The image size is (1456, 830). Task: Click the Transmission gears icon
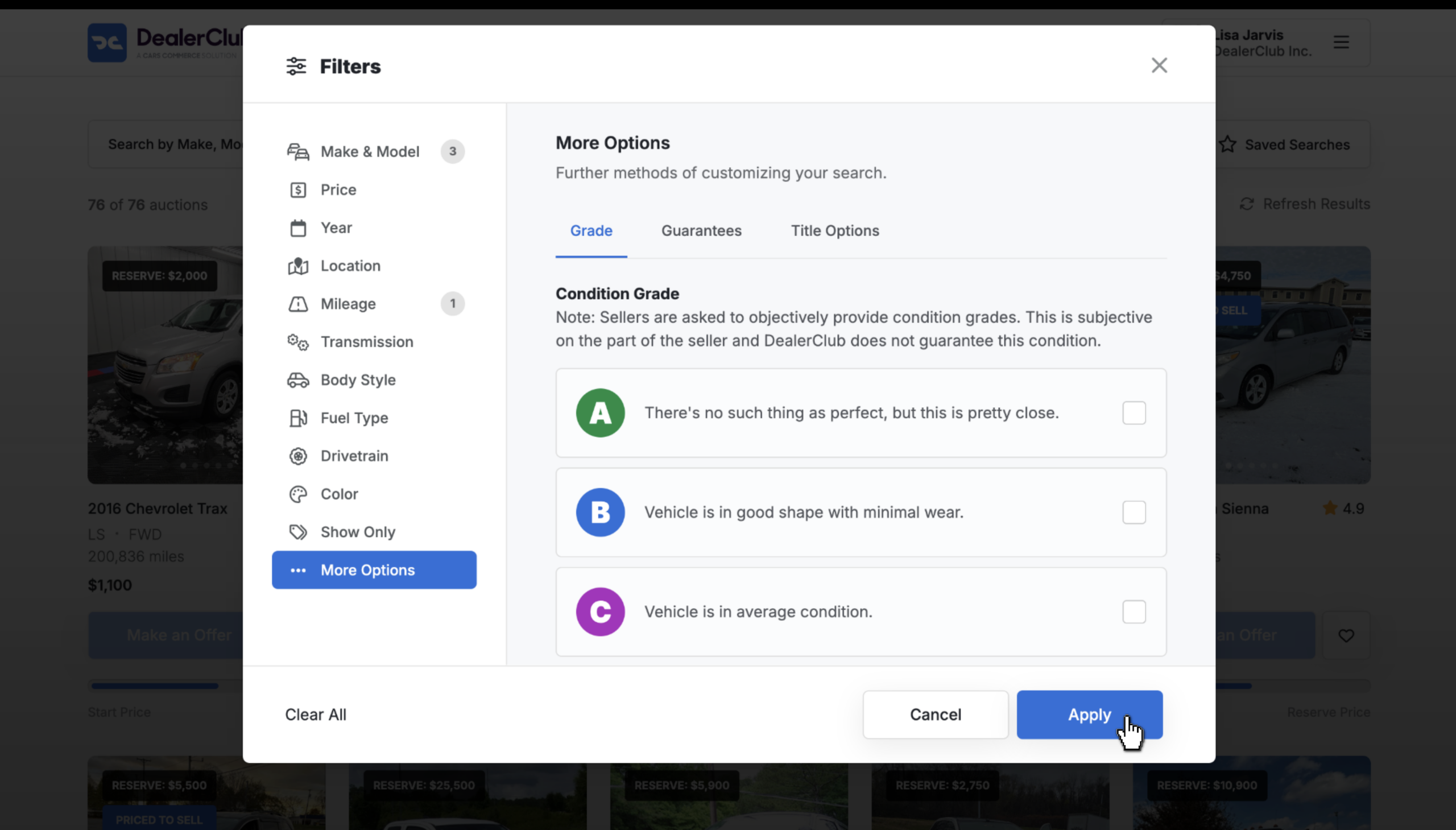[298, 342]
